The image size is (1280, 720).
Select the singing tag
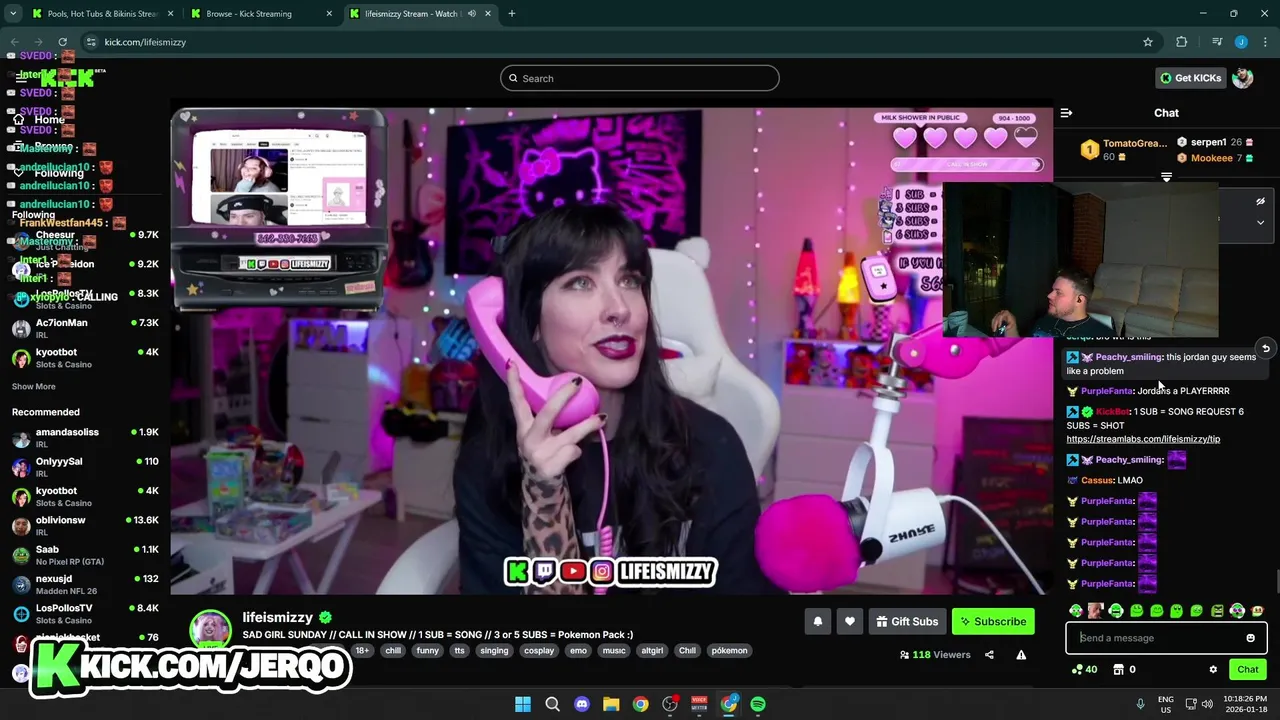pos(494,651)
